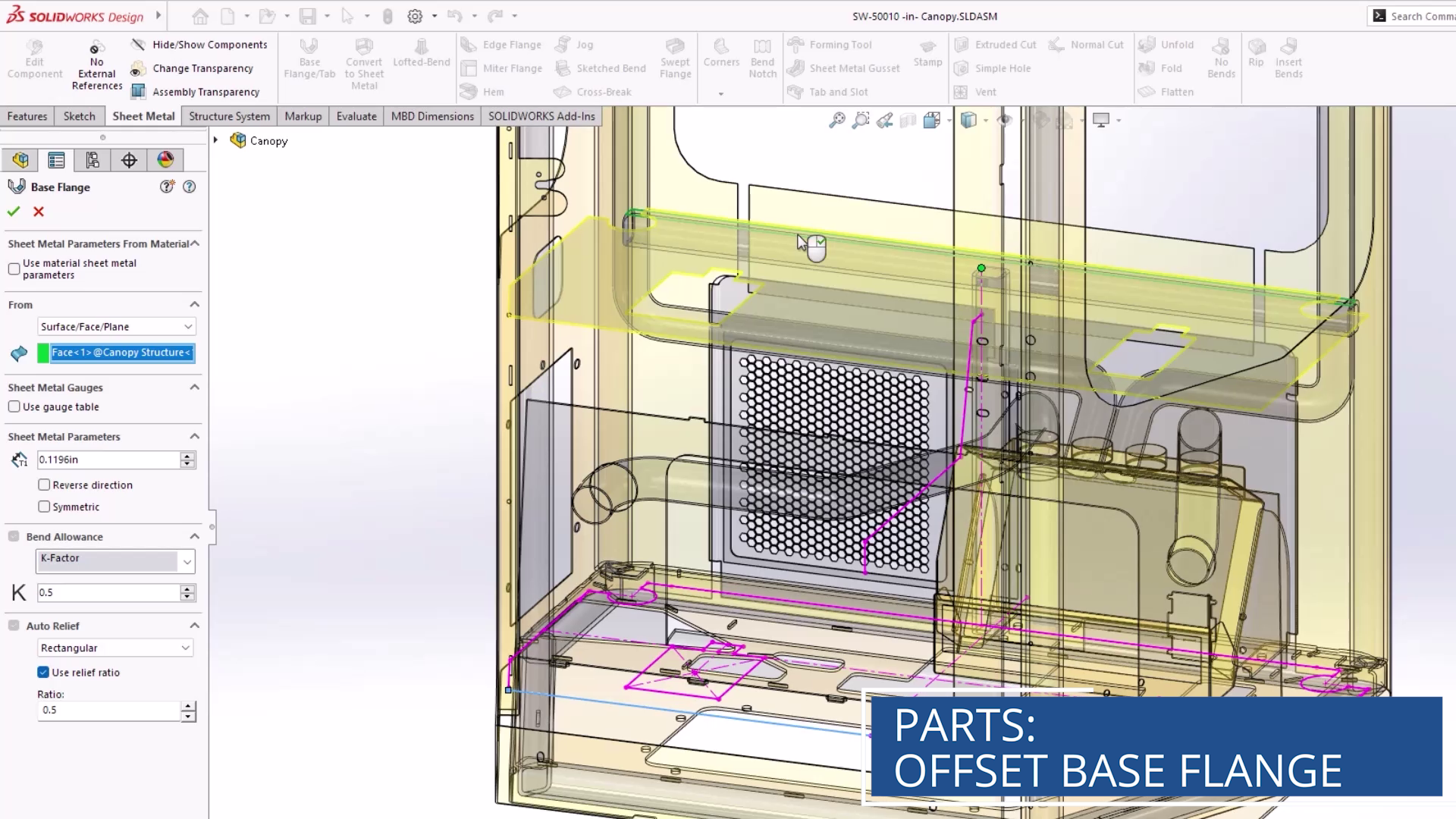
Task: Click the green face selection color swatch
Action: [43, 353]
